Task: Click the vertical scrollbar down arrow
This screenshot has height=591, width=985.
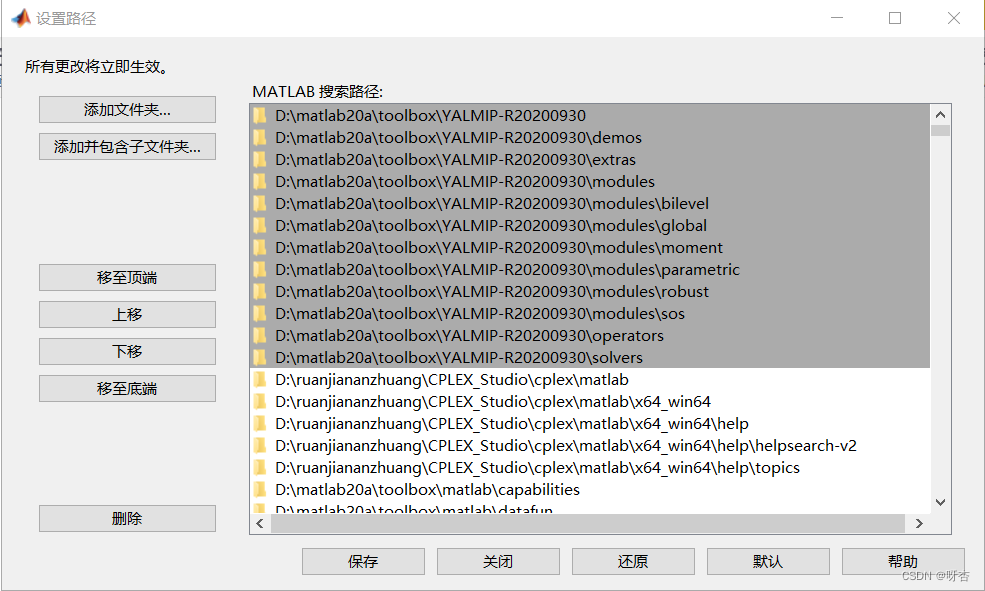Action: [940, 502]
